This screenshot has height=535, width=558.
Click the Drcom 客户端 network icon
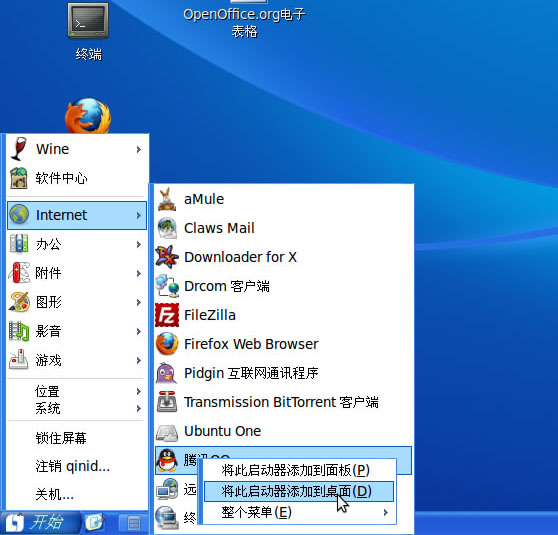167,286
